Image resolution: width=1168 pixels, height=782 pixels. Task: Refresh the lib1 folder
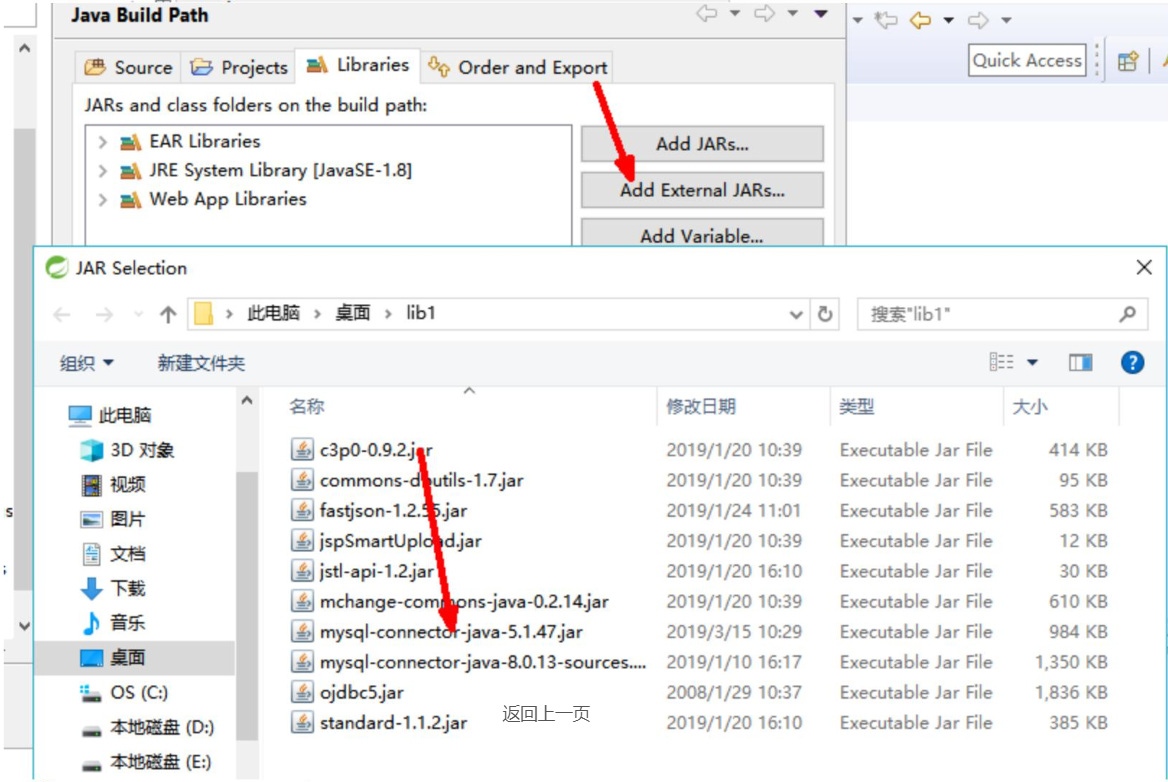click(825, 314)
